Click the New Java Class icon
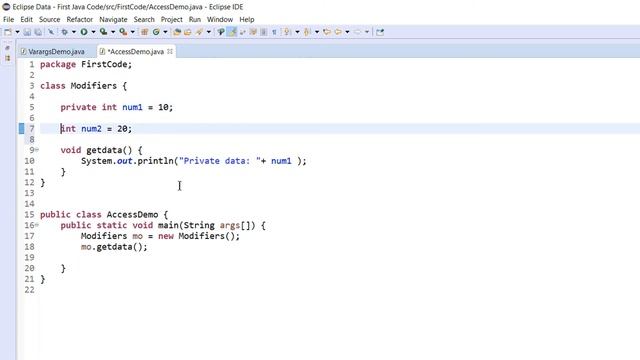The height and width of the screenshot is (360, 640). click(x=156, y=32)
